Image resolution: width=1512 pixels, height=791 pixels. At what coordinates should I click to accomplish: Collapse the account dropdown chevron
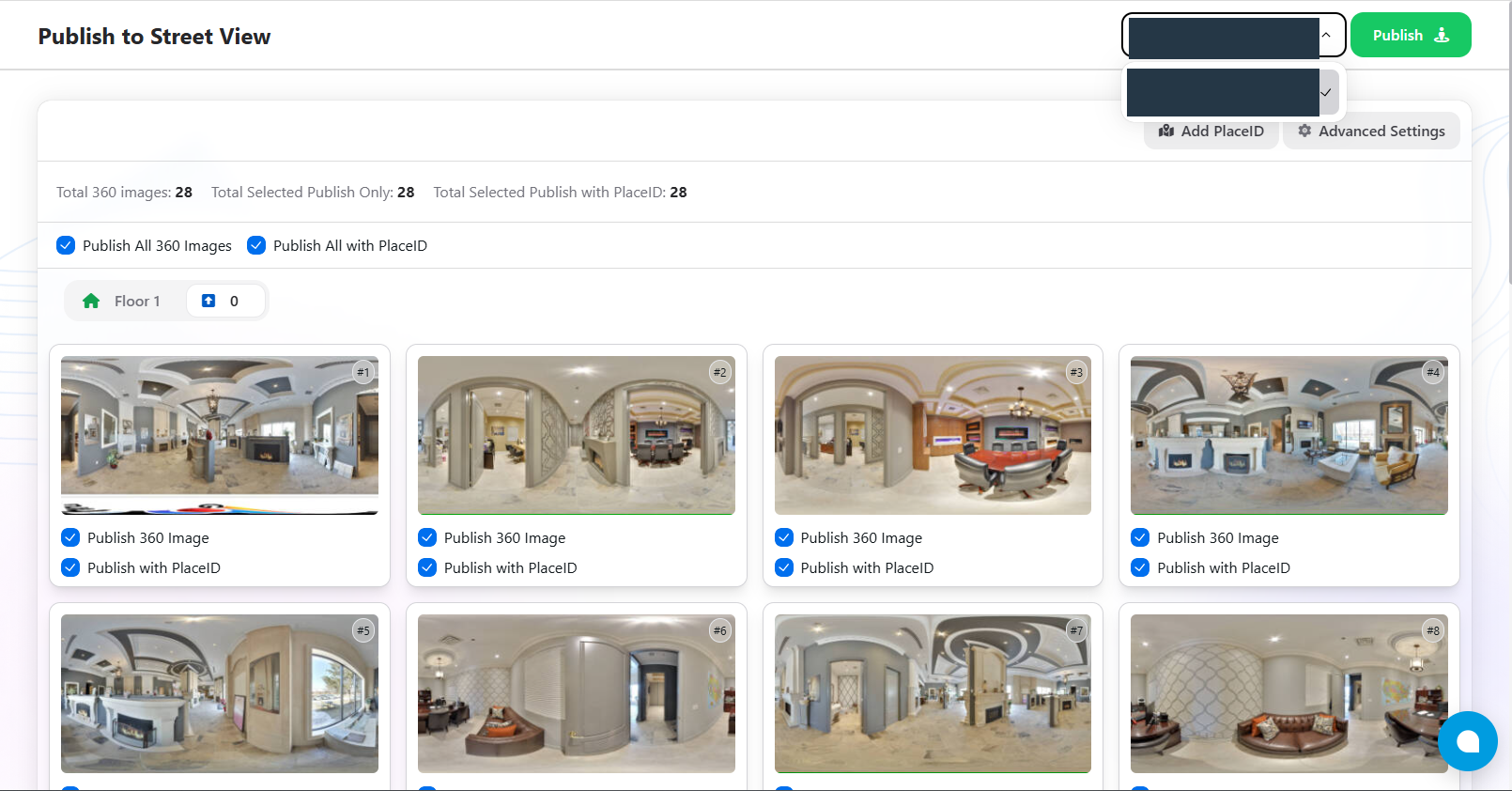pos(1326,35)
